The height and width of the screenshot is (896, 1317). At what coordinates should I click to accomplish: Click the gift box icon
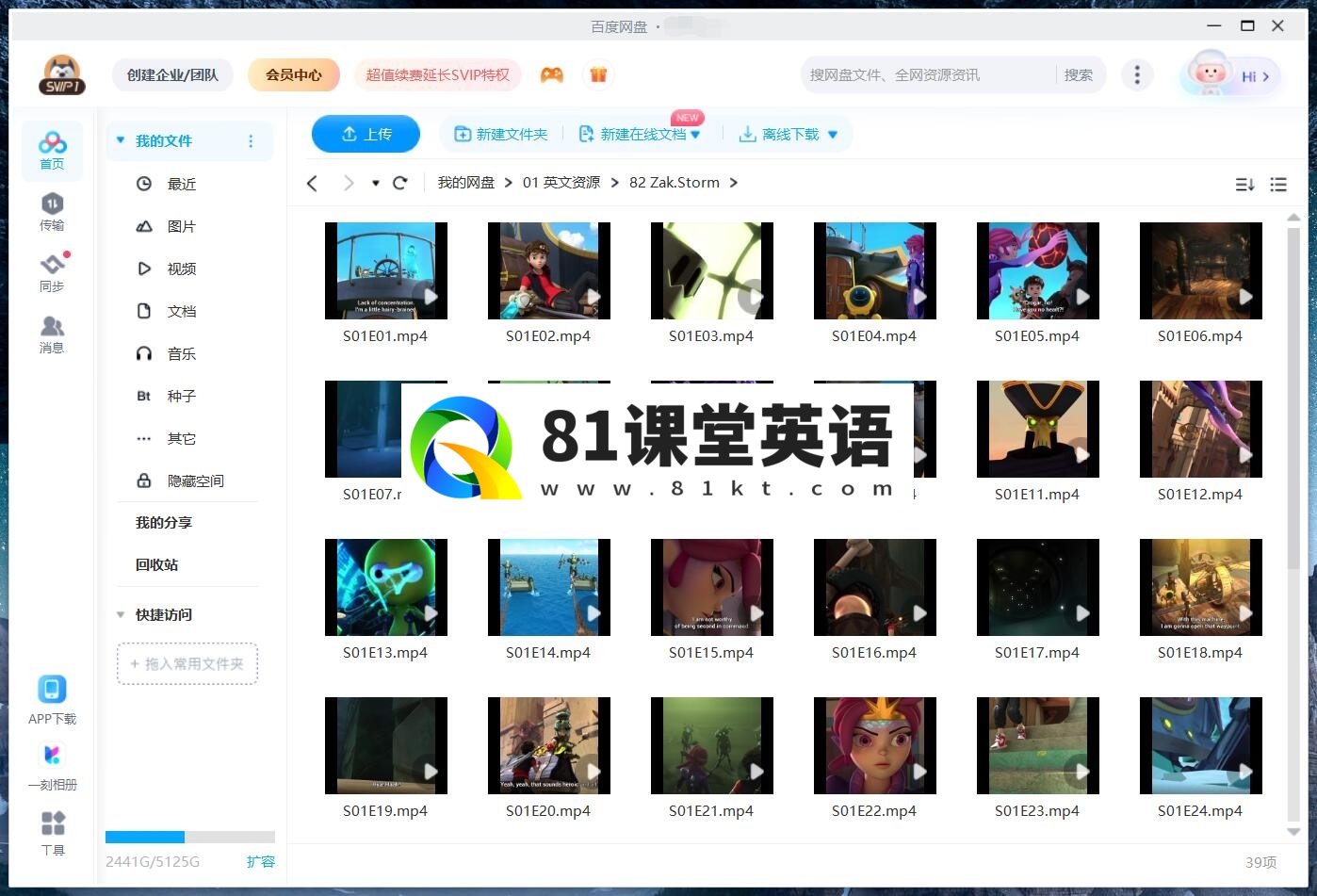coord(598,74)
